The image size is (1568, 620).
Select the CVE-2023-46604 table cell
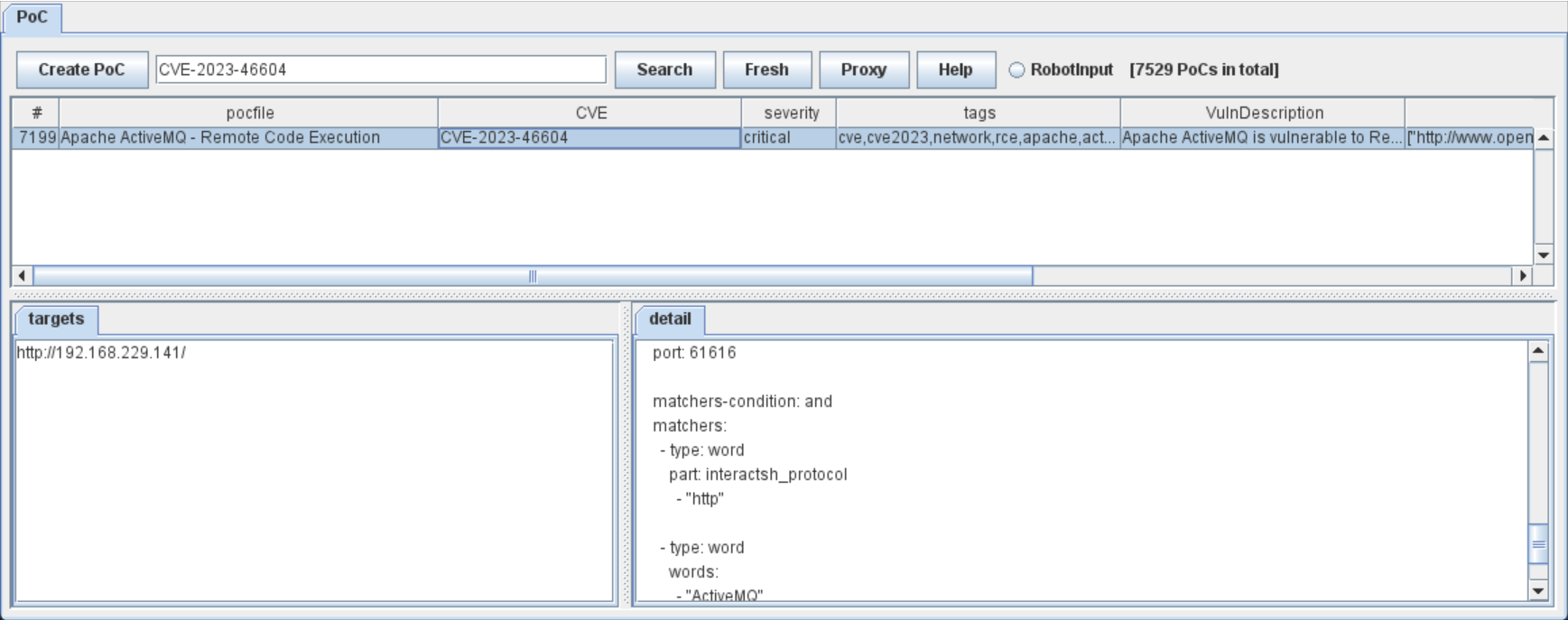pos(590,138)
